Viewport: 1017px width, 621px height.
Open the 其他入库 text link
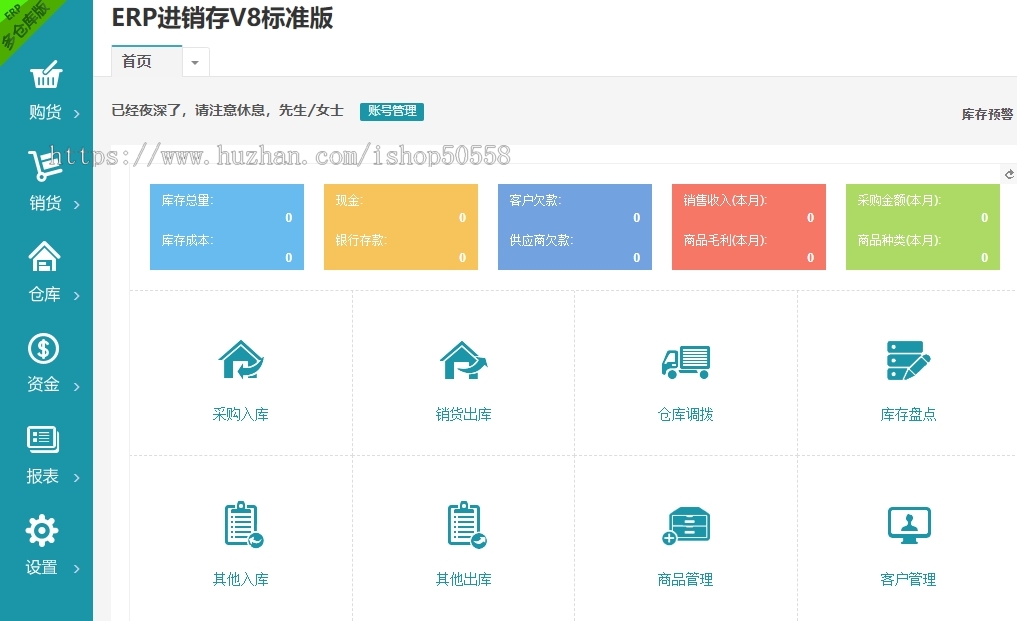(x=241, y=579)
